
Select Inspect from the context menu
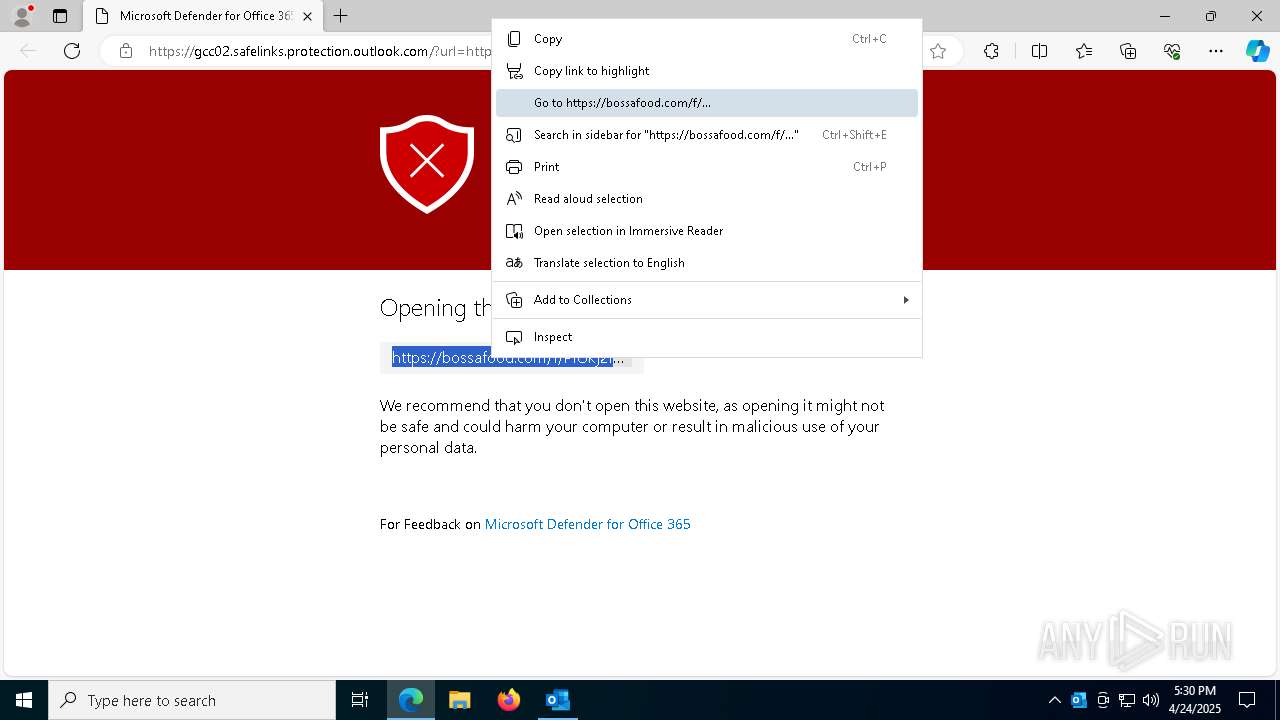(x=707, y=337)
